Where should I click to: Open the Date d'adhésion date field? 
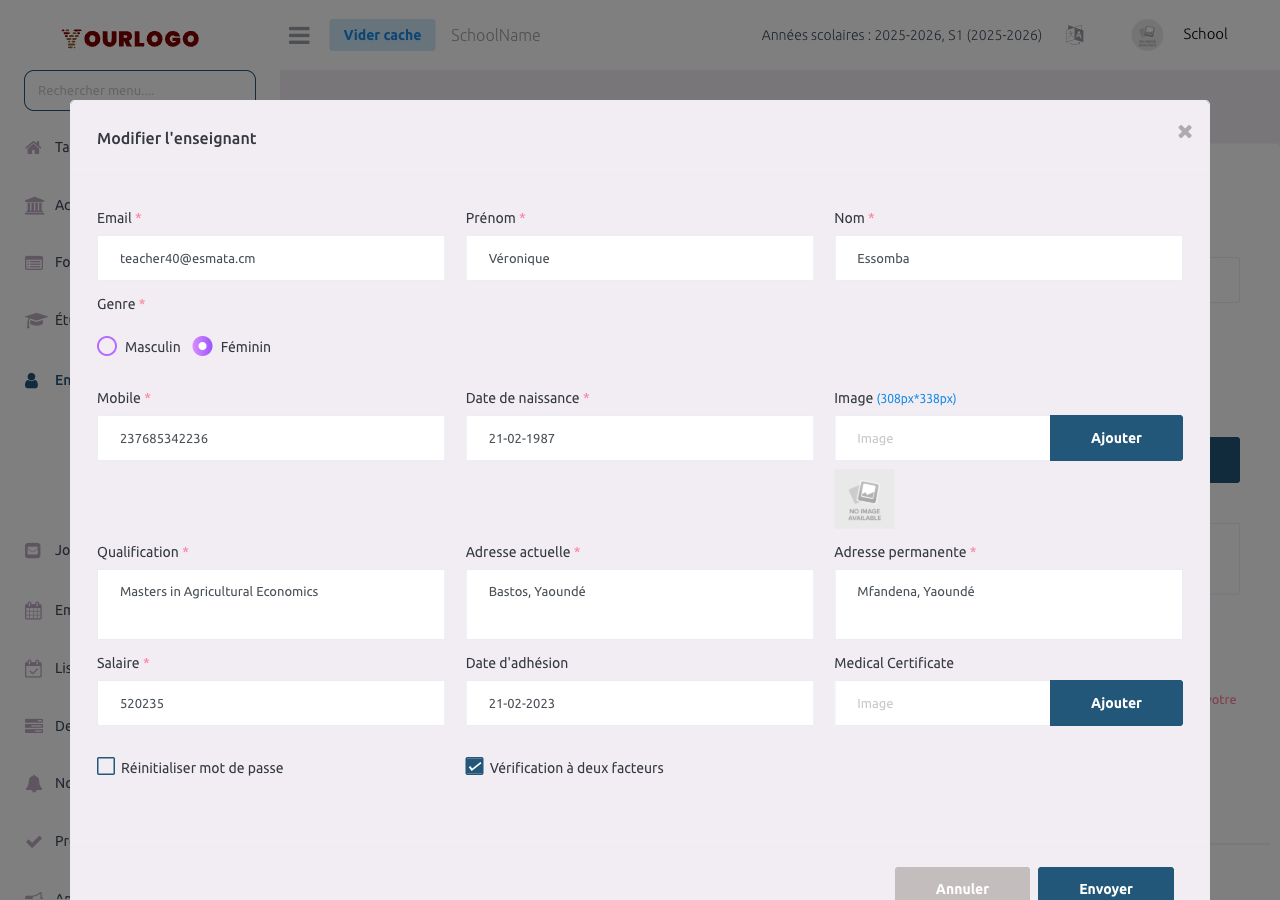(639, 703)
